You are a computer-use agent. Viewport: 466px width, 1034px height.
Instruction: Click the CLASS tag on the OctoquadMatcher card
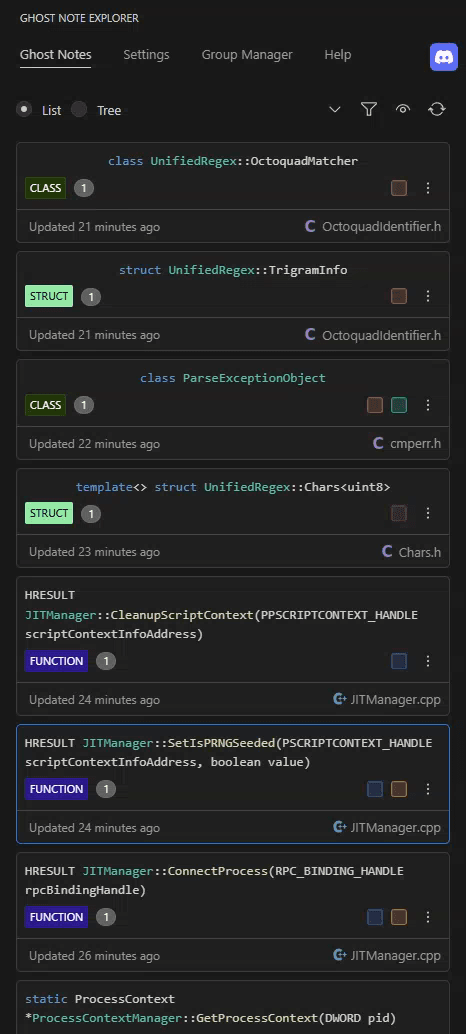[45, 188]
